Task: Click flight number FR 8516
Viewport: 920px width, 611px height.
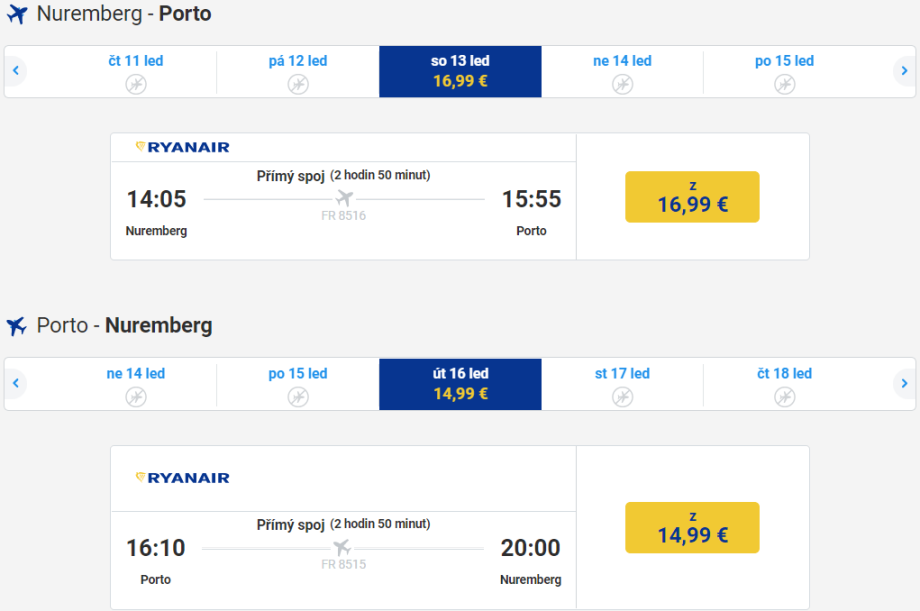Action: 343,215
